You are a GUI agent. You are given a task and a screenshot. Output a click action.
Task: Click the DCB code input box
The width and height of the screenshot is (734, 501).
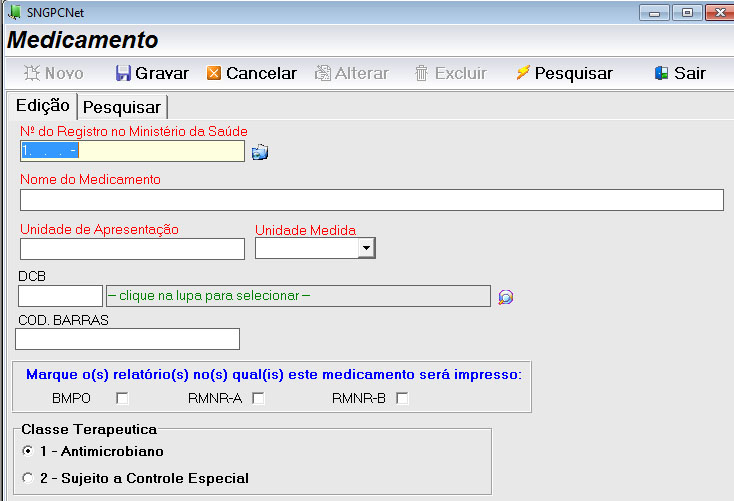[60, 296]
